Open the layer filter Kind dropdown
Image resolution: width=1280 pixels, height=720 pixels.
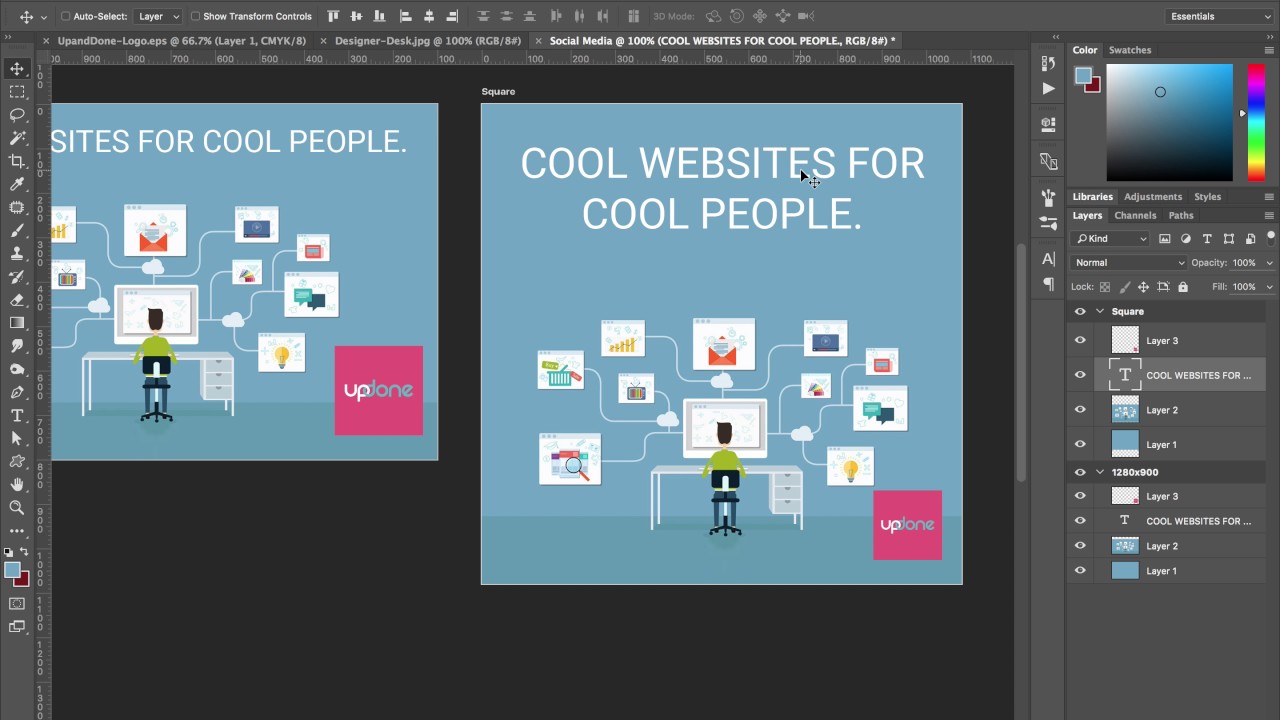pos(1111,239)
